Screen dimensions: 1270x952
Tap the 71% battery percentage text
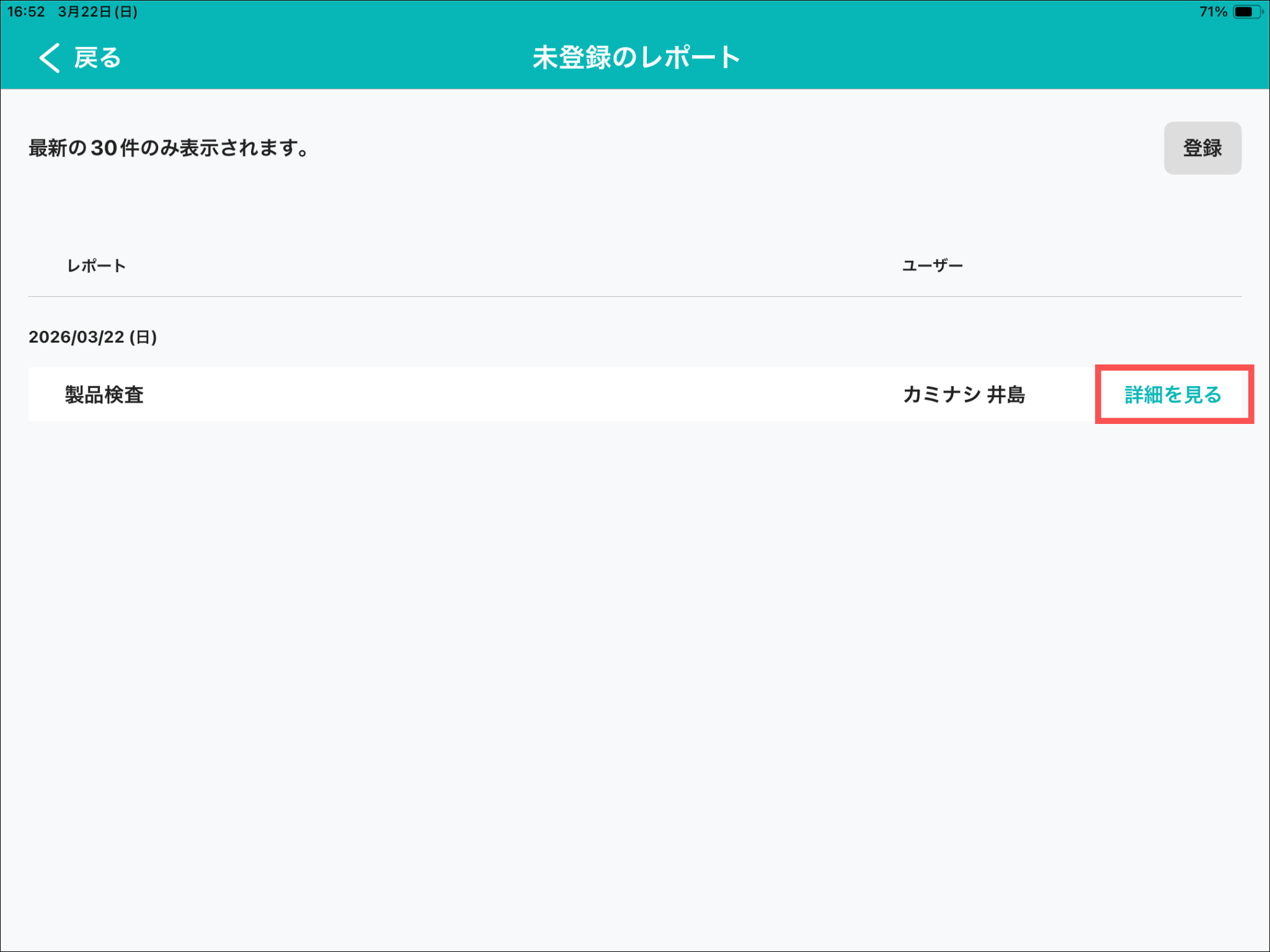click(x=1212, y=12)
